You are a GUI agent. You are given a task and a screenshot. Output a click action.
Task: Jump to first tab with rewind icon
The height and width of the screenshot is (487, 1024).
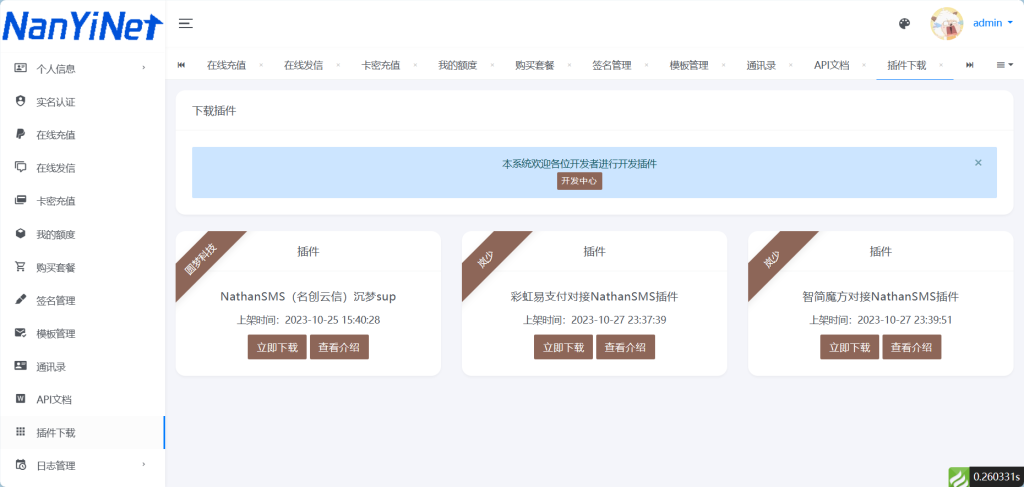[x=182, y=65]
